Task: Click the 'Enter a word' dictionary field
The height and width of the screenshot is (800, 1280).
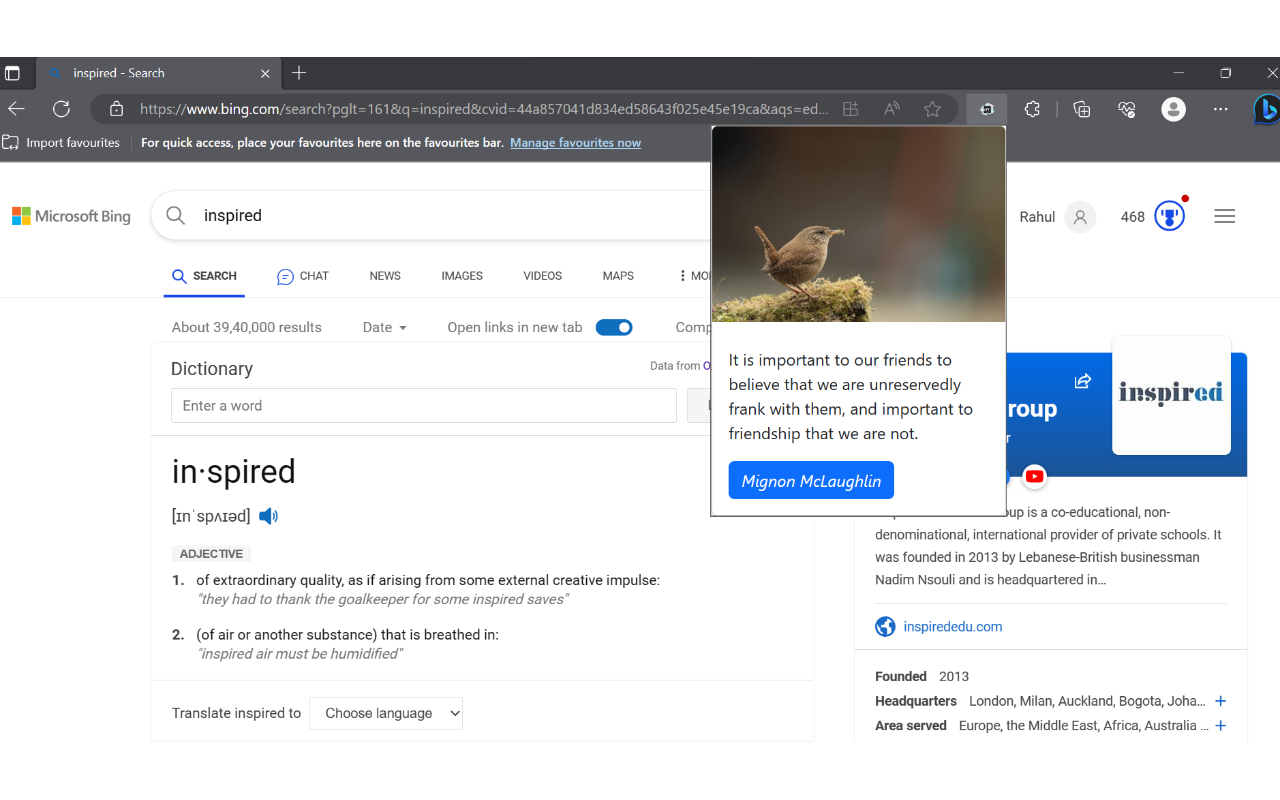Action: click(424, 406)
